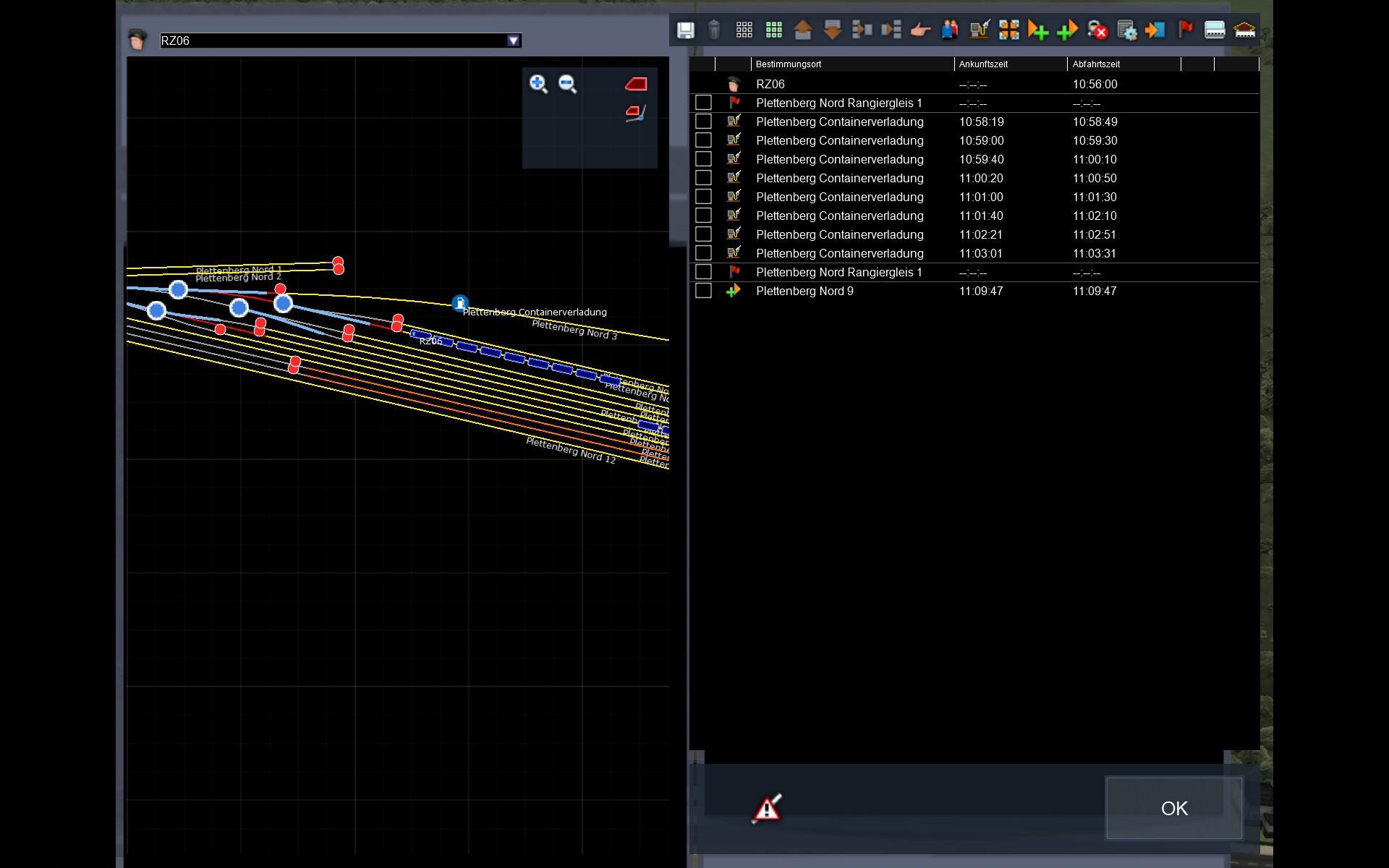Click the passengers pickup icon
1389x868 pixels.
click(950, 30)
